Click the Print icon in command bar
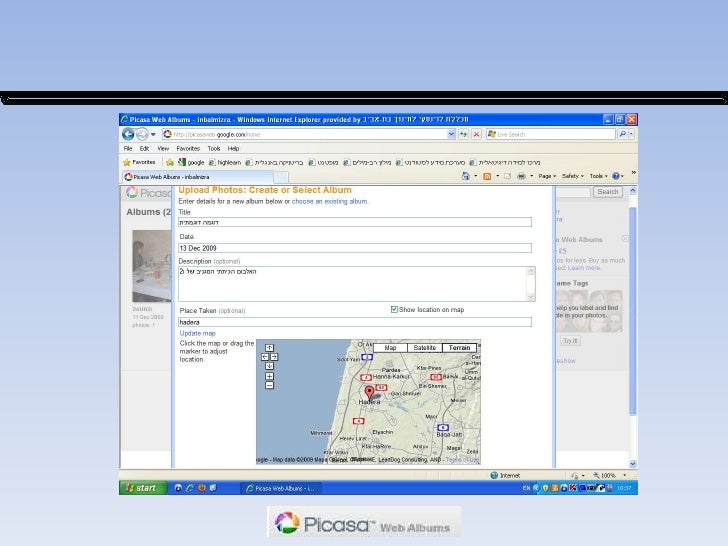The width and height of the screenshot is (728, 546). click(x=521, y=176)
